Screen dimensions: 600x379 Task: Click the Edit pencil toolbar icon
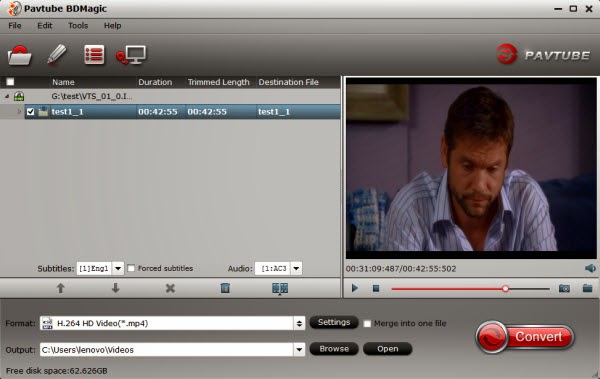(x=57, y=54)
